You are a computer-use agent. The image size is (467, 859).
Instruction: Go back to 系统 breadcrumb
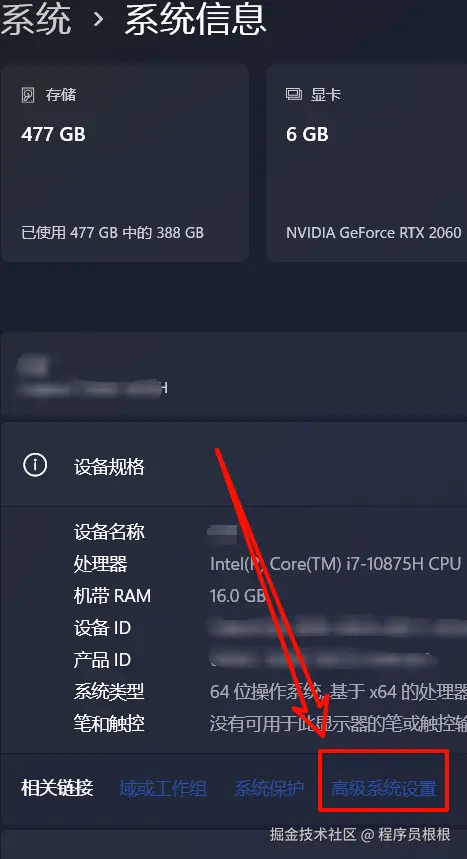[x=36, y=19]
